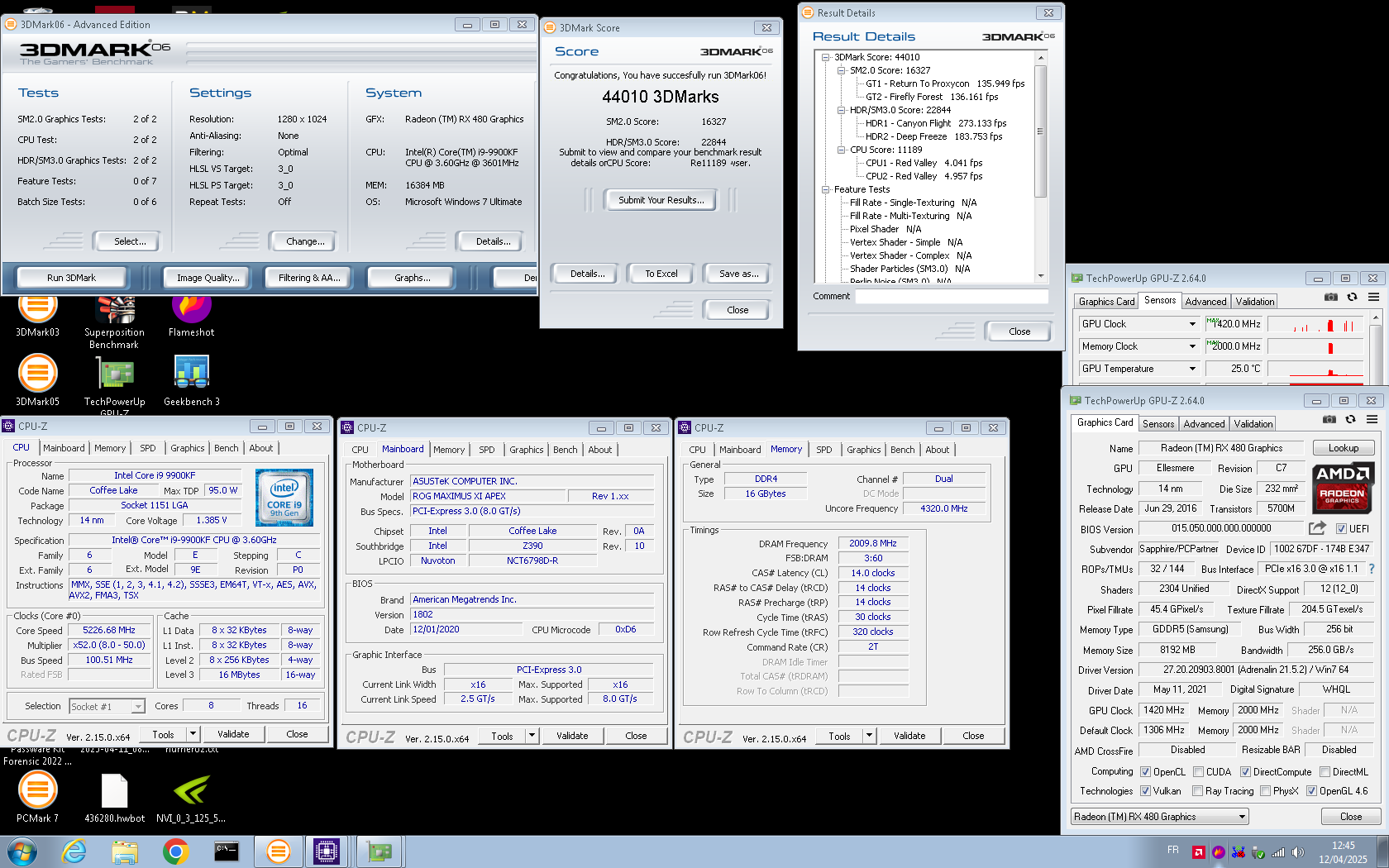Open the TechPowerUp GPU-Z desktop icon

pos(114,384)
